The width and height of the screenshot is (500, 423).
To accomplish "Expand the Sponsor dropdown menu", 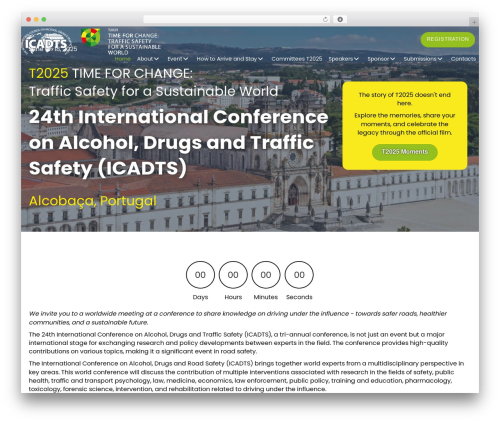I will click(x=381, y=59).
